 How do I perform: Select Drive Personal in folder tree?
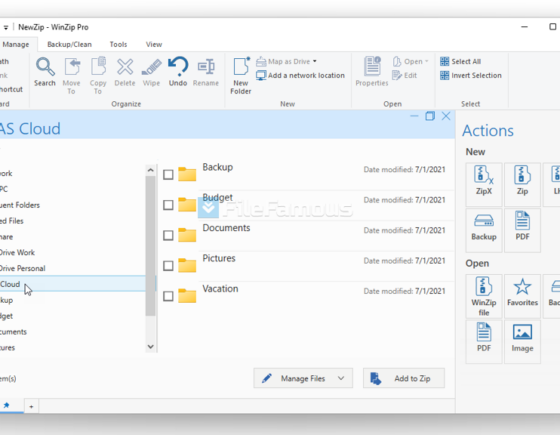22,268
